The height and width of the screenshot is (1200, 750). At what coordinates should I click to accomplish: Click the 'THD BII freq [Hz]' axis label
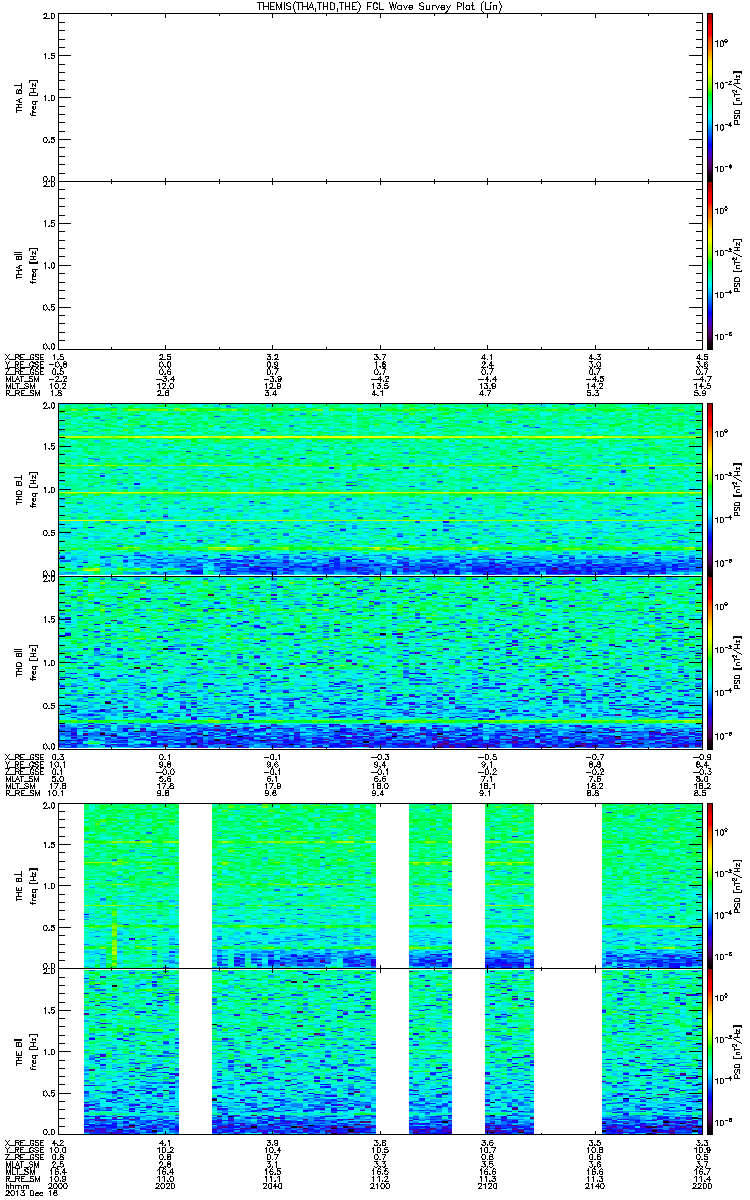(27, 661)
